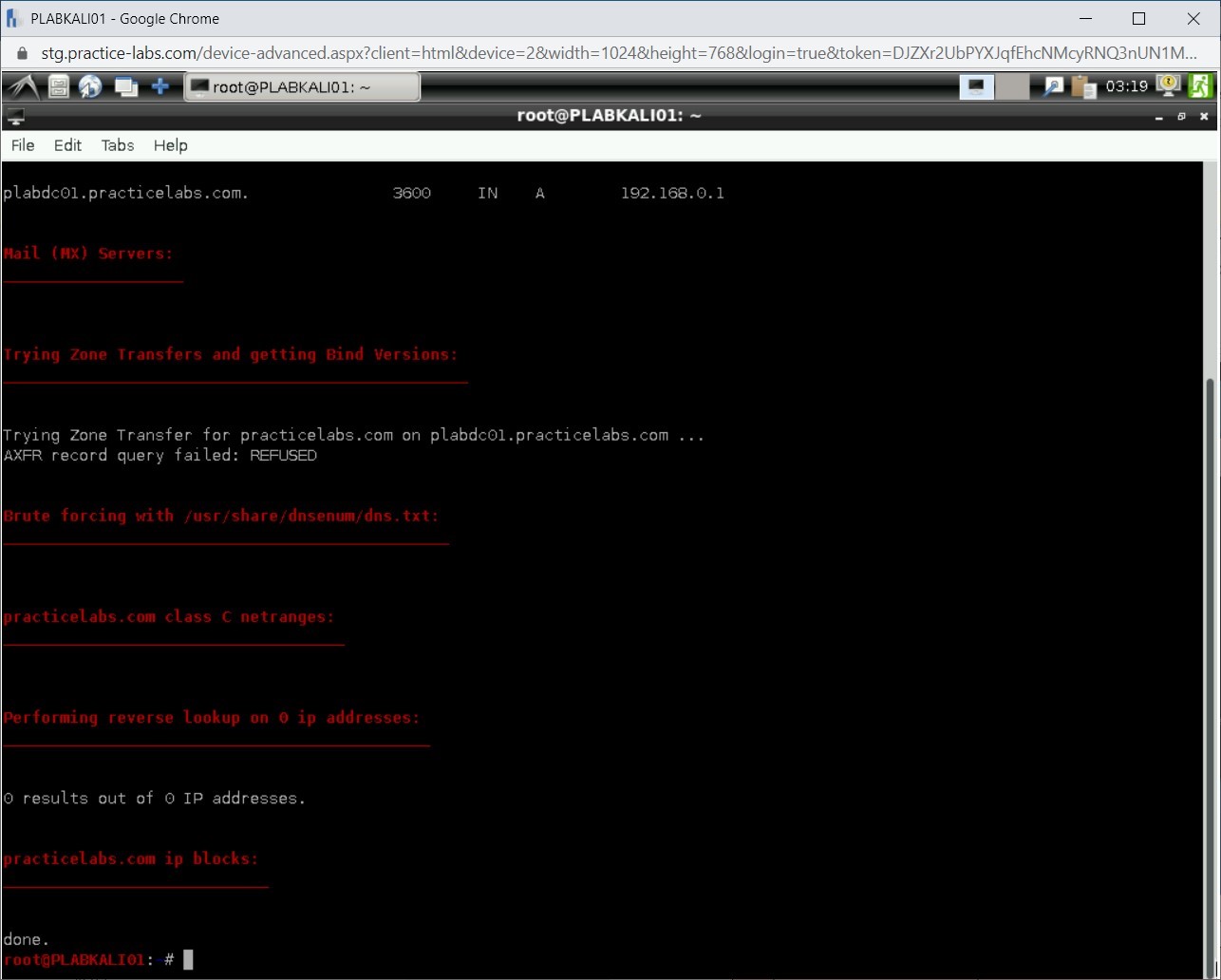Open the Help menu
Viewport: 1221px width, 980px height.
171,145
